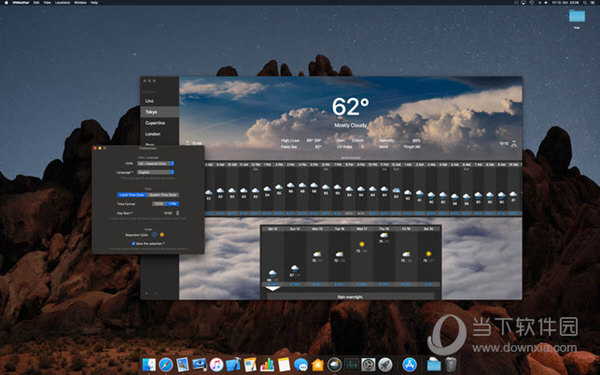Click the Wed 17 day header

362,228
